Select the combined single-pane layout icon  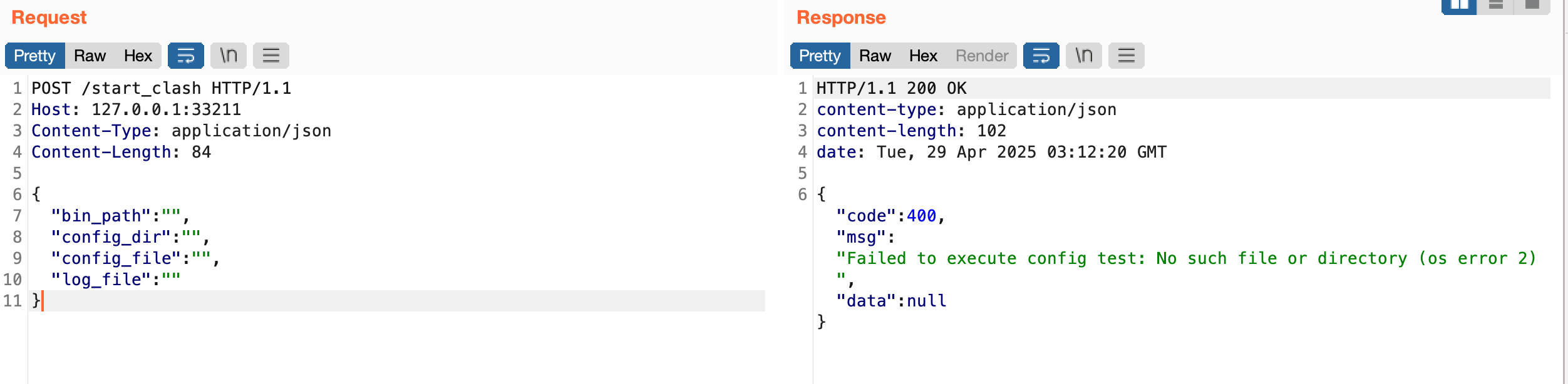click(x=1532, y=6)
